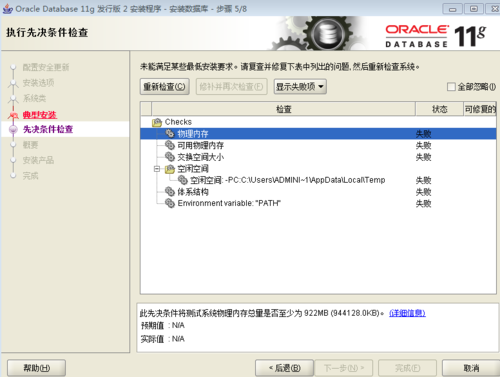Viewport: 500px width, 377px height.
Task: Collapse the 空闲空间 tree node
Action: [157, 169]
